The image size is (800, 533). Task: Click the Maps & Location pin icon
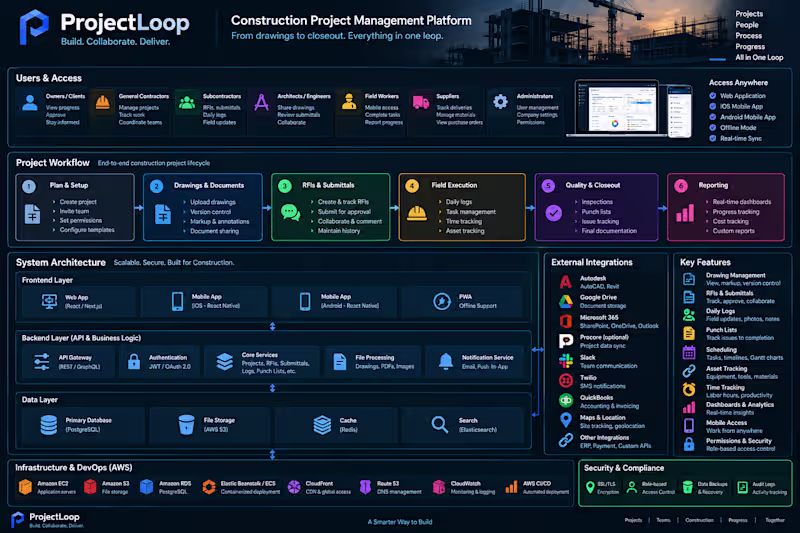[566, 420]
